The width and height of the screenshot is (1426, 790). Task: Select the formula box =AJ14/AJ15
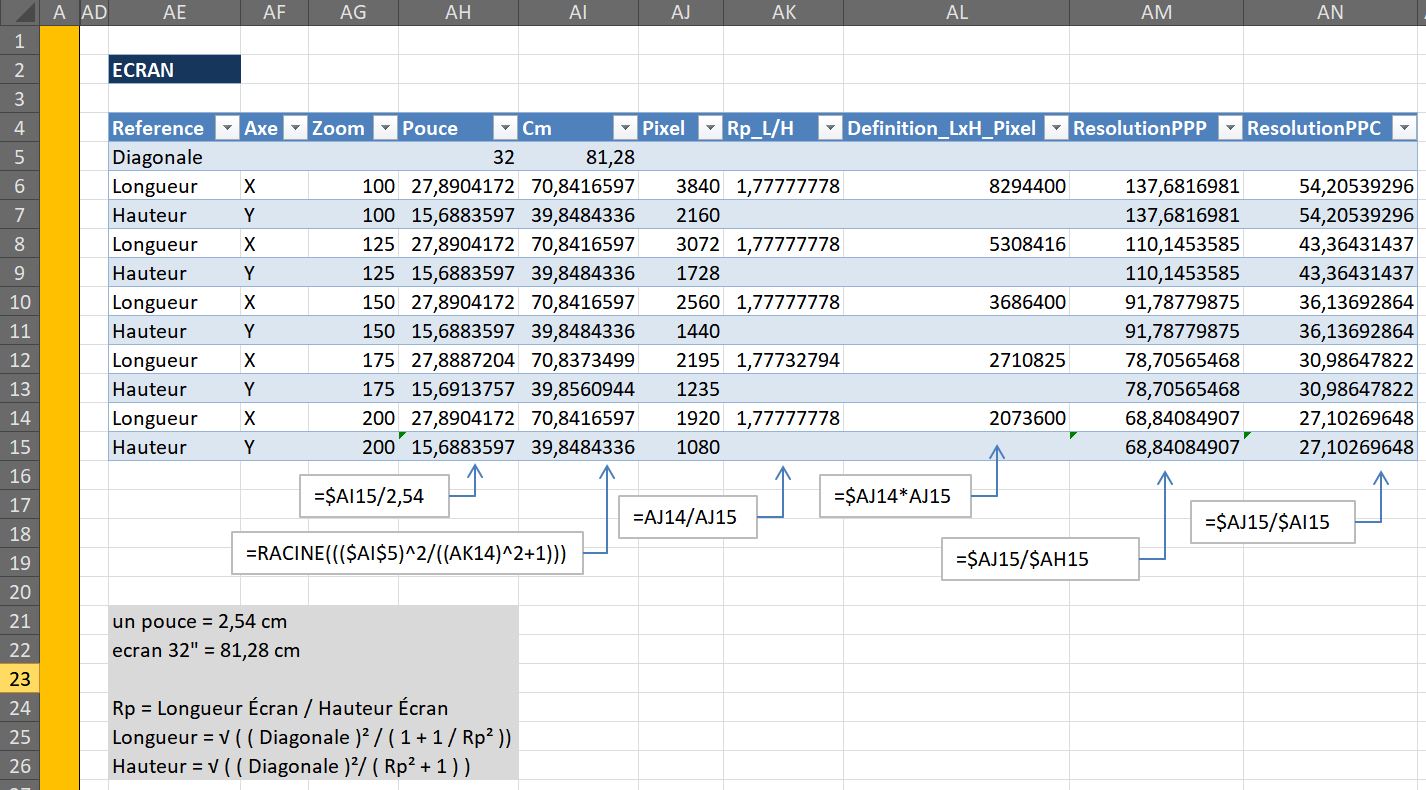click(x=687, y=517)
